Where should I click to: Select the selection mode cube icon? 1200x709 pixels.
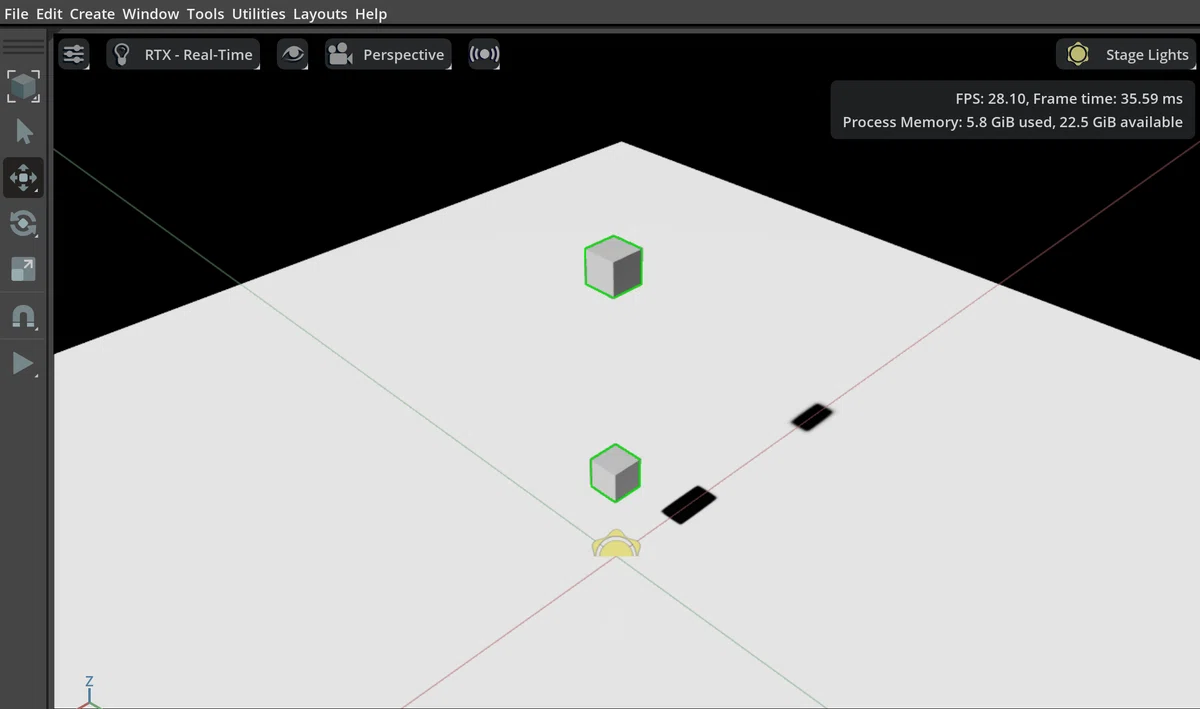[23, 86]
